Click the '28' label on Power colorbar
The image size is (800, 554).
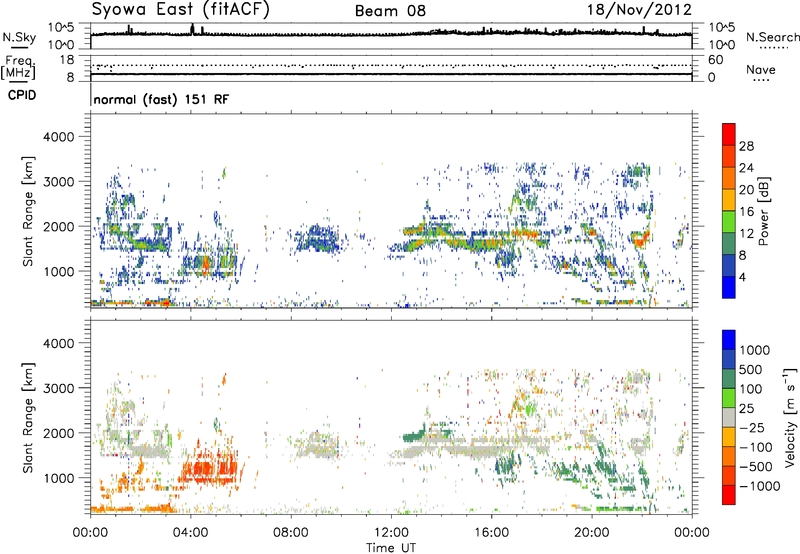coord(746,146)
